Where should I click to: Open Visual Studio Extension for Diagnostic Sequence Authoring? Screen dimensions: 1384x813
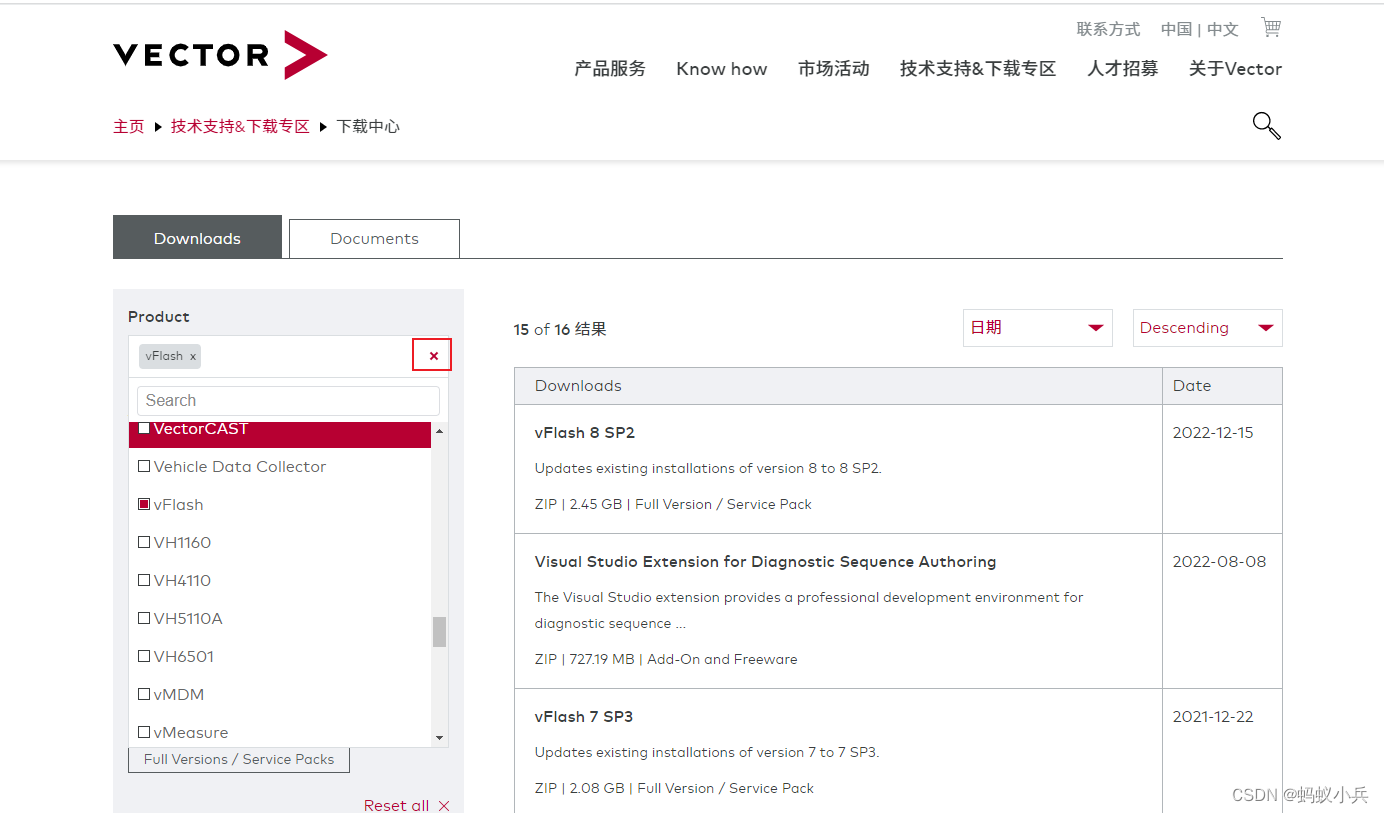point(765,562)
